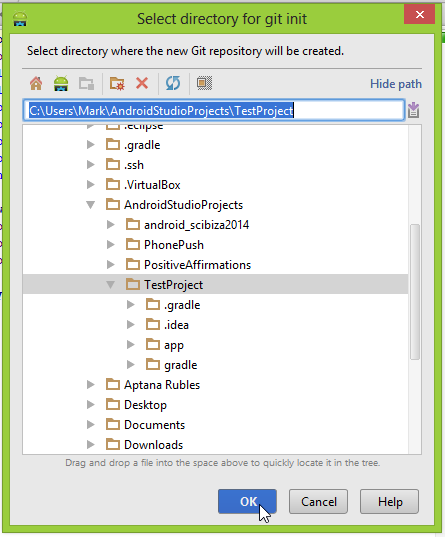Select AndroidStudioProjects in the tree
Screen dimensions: 445x537
[x=183, y=205]
